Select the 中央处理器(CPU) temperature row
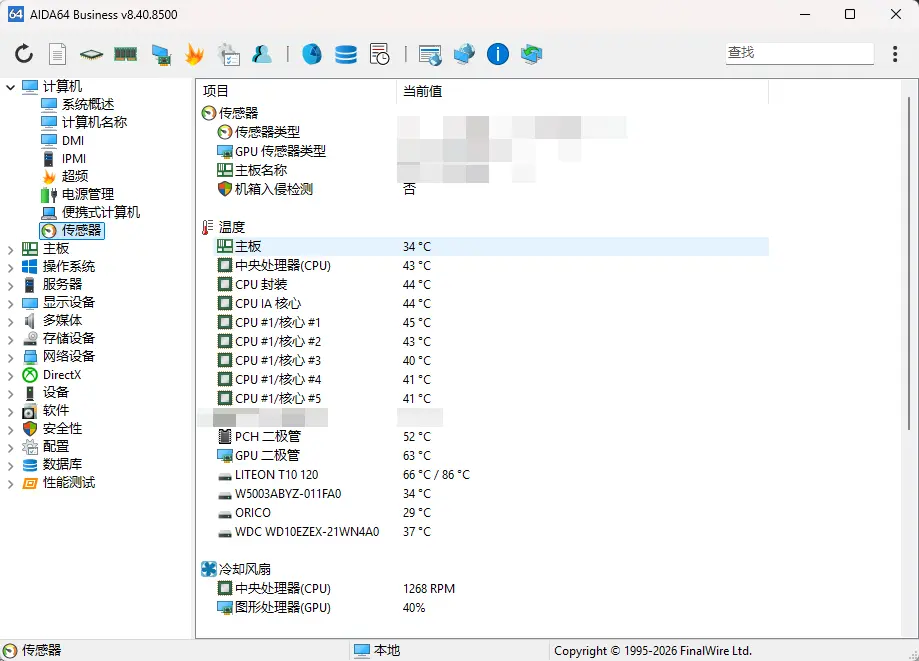The image size is (919, 661). pyautogui.click(x=492, y=265)
